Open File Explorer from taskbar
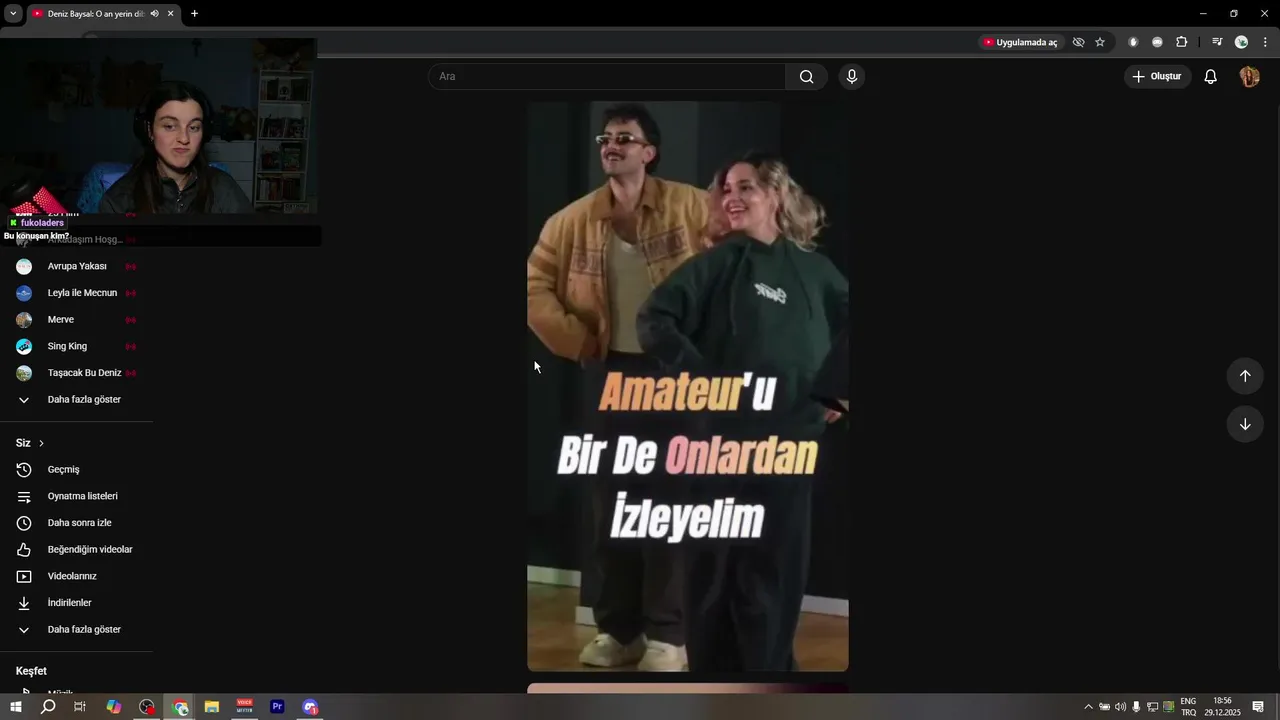Screen dimensions: 1280x720 point(212,707)
